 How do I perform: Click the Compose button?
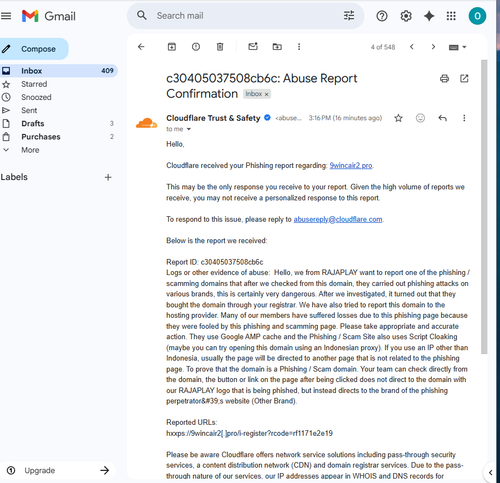(34, 49)
